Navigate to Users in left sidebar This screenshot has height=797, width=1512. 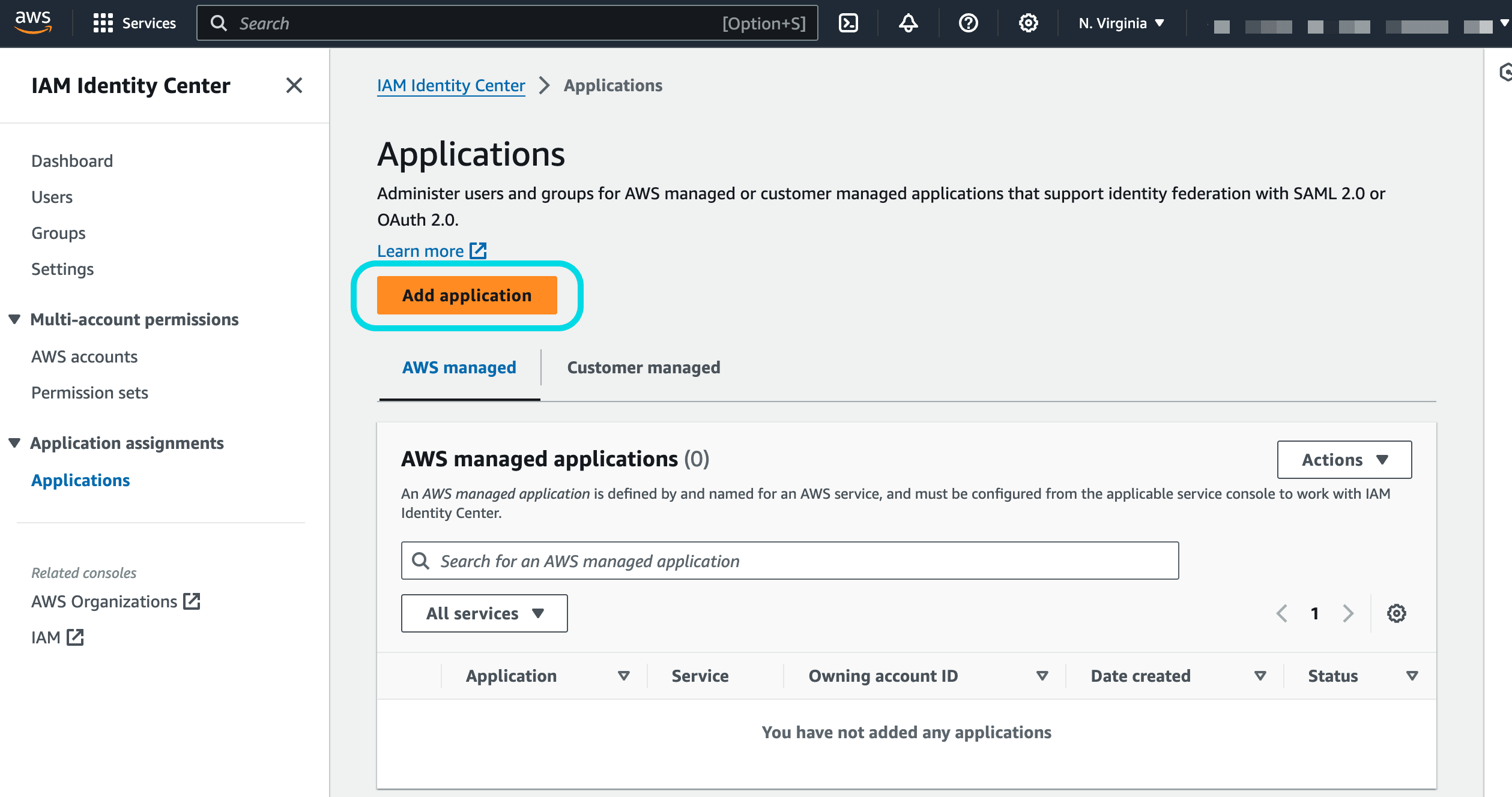tap(51, 196)
